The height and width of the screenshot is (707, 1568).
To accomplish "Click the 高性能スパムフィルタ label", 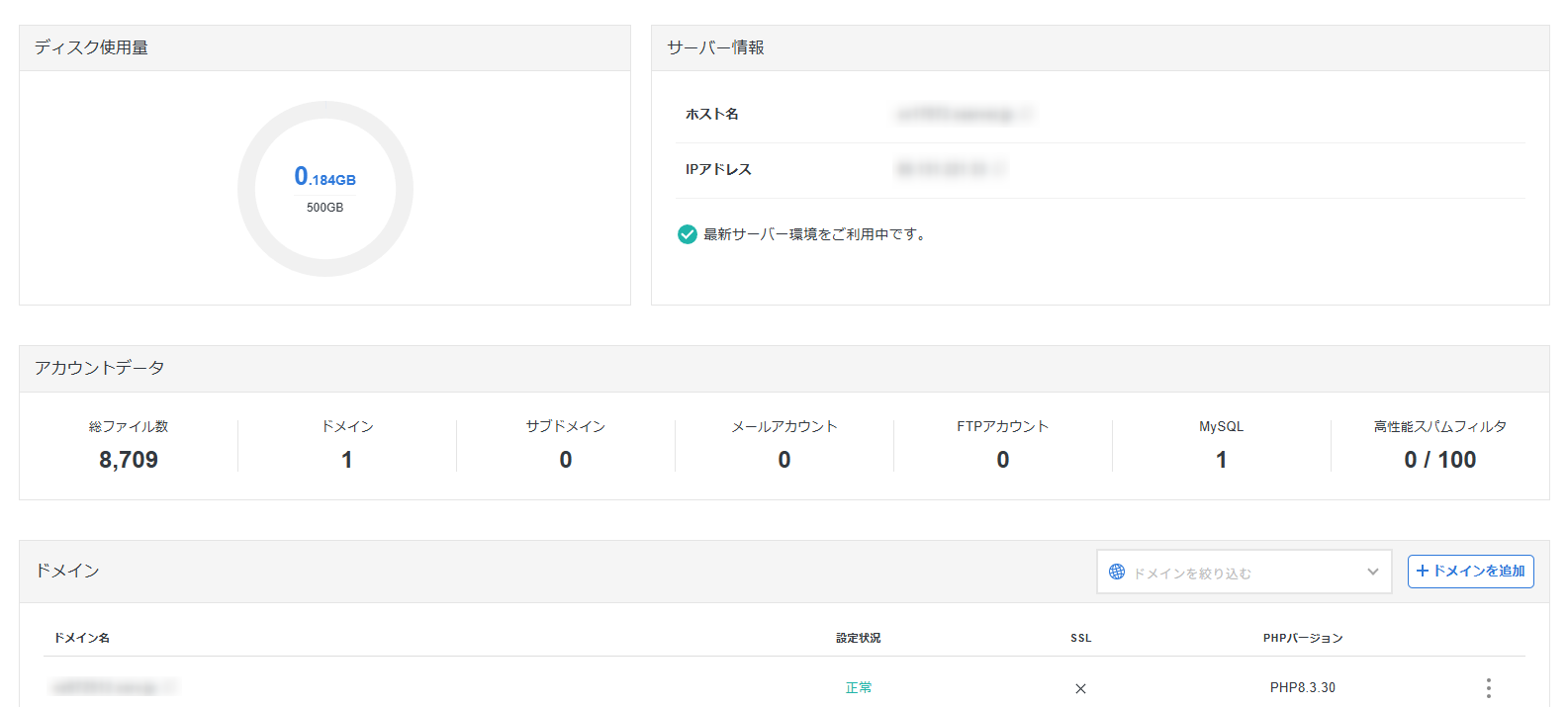I will [1439, 427].
